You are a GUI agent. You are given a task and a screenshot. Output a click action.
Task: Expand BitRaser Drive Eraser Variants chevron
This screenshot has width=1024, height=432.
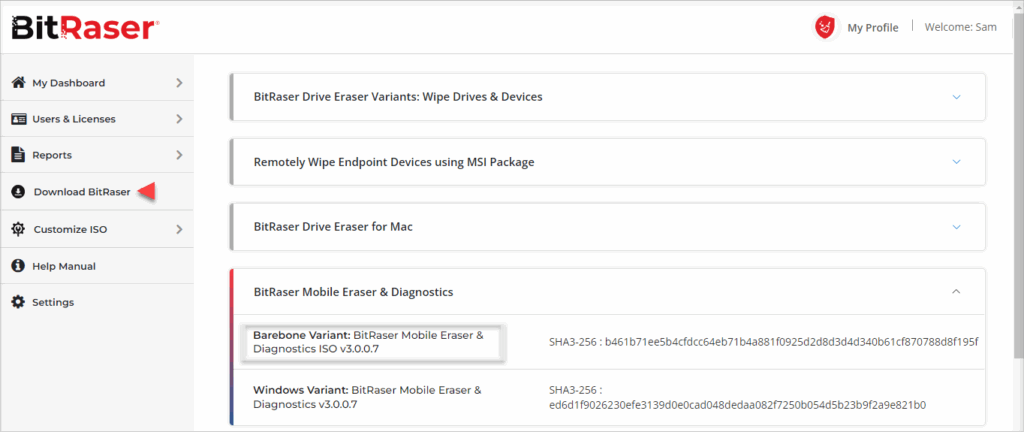click(x=957, y=97)
